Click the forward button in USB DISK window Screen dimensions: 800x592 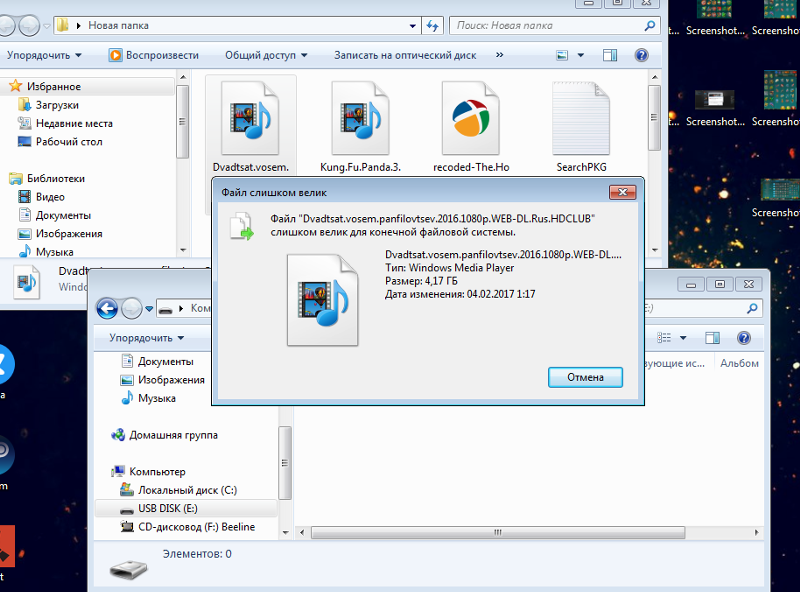pos(132,308)
